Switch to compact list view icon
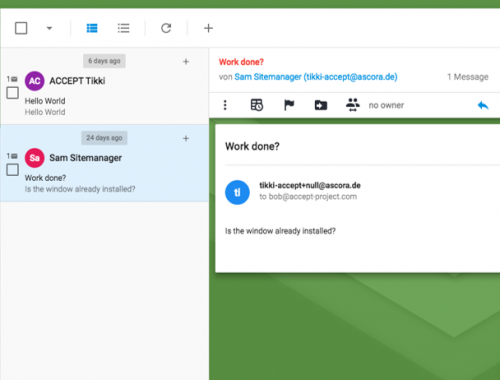Viewport: 500px width, 380px height. (x=123, y=28)
